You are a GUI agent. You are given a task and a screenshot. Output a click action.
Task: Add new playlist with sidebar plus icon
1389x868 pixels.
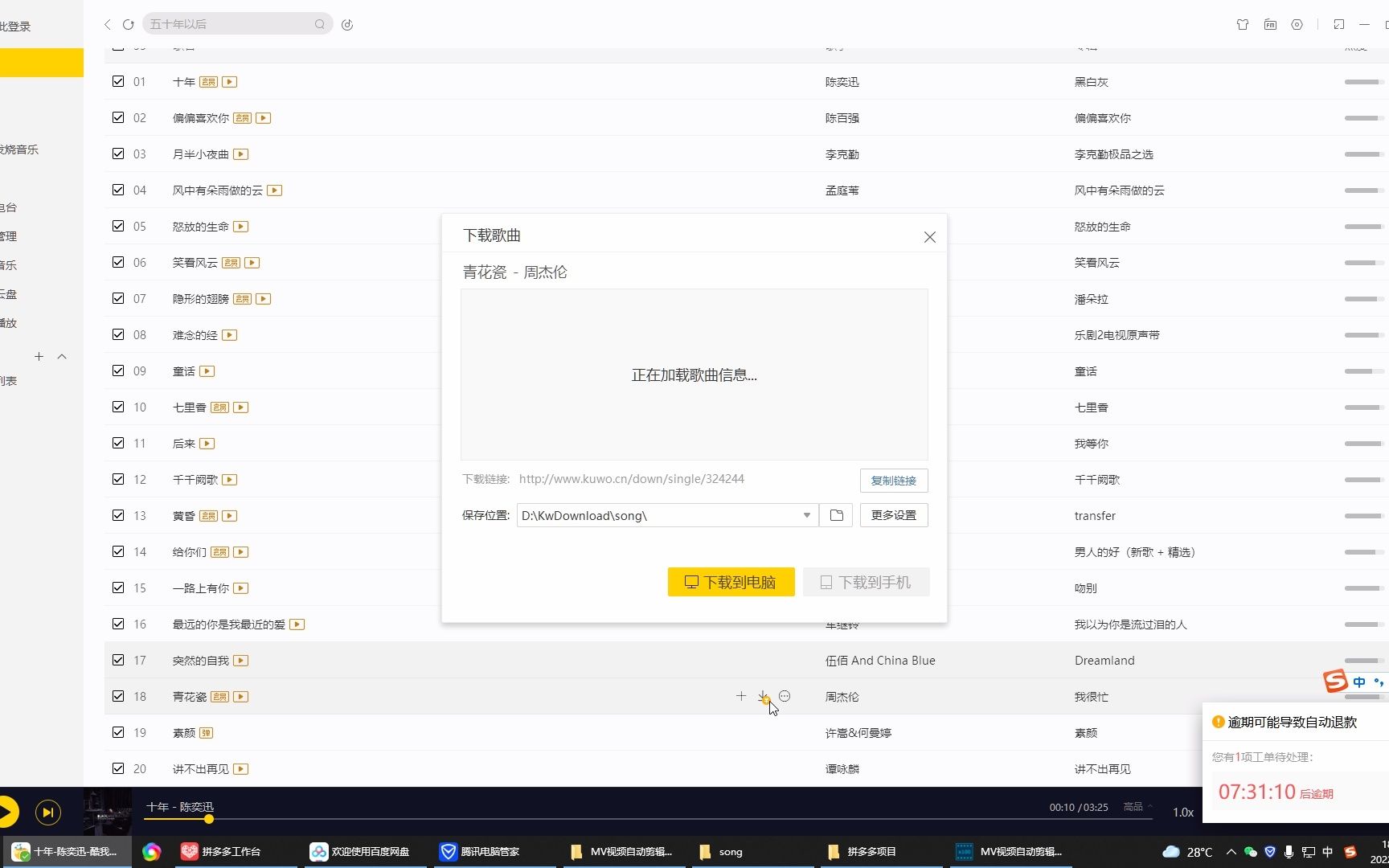click(39, 356)
